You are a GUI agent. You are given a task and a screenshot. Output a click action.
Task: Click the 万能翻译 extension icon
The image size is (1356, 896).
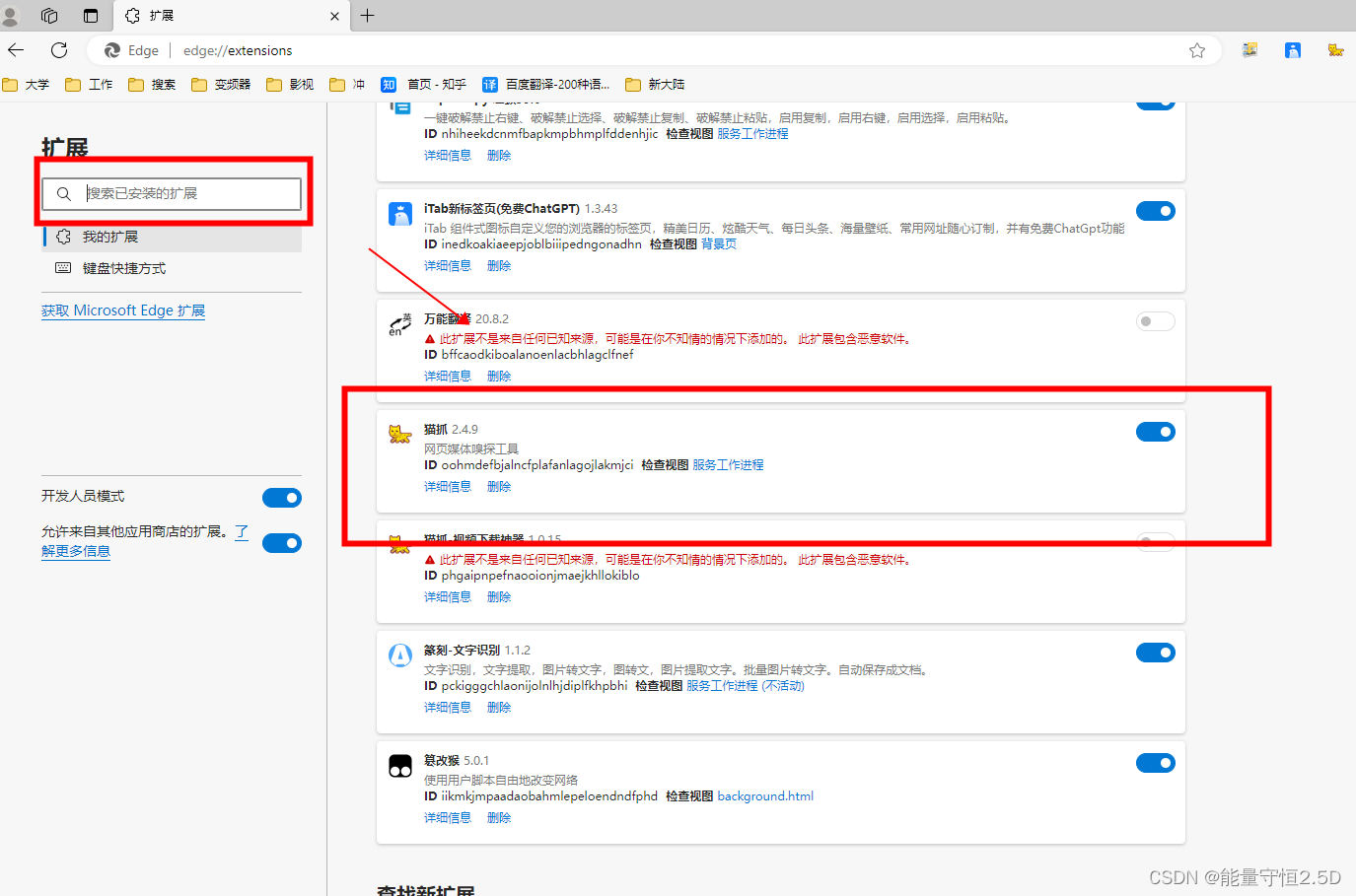[399, 324]
